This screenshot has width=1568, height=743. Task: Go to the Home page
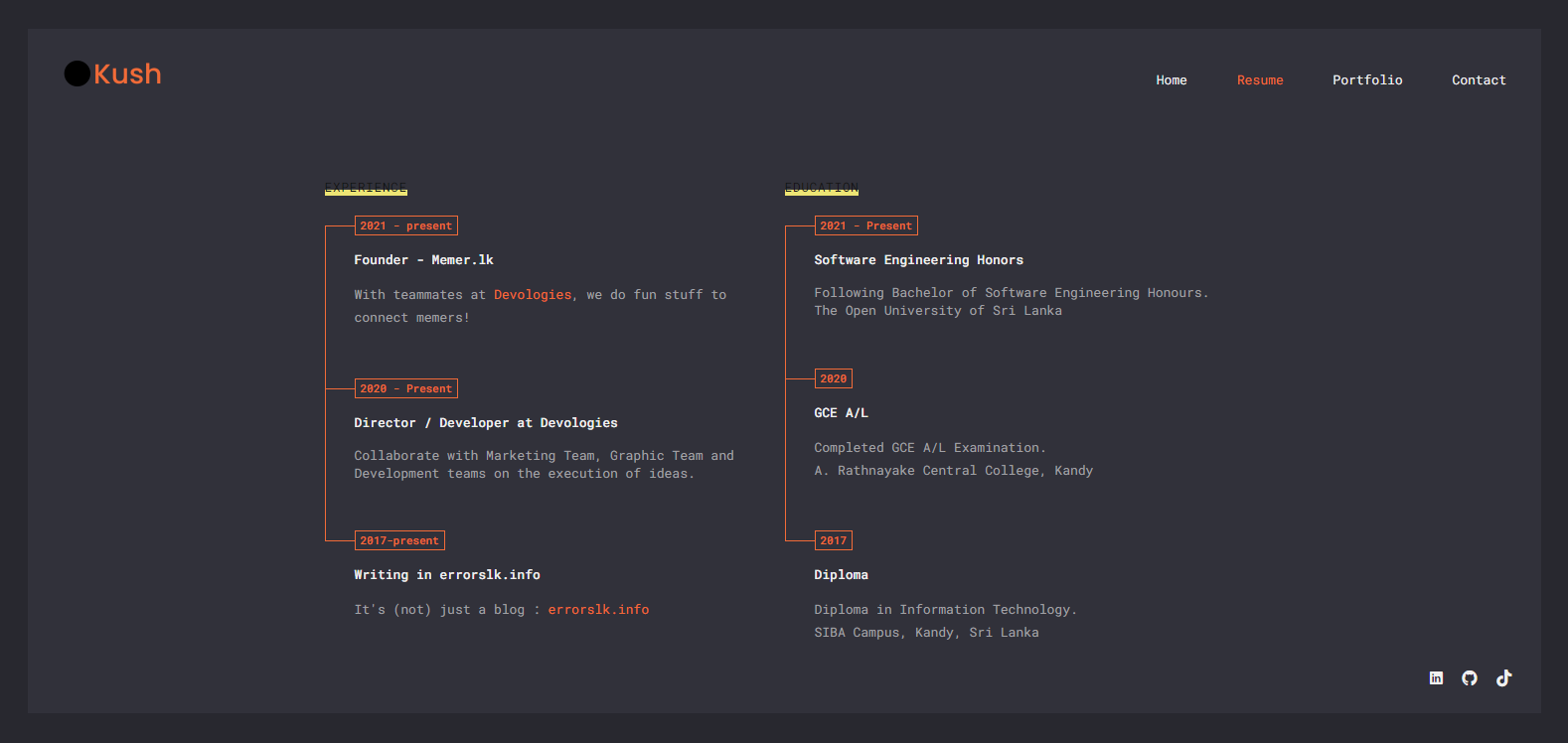tap(1171, 80)
